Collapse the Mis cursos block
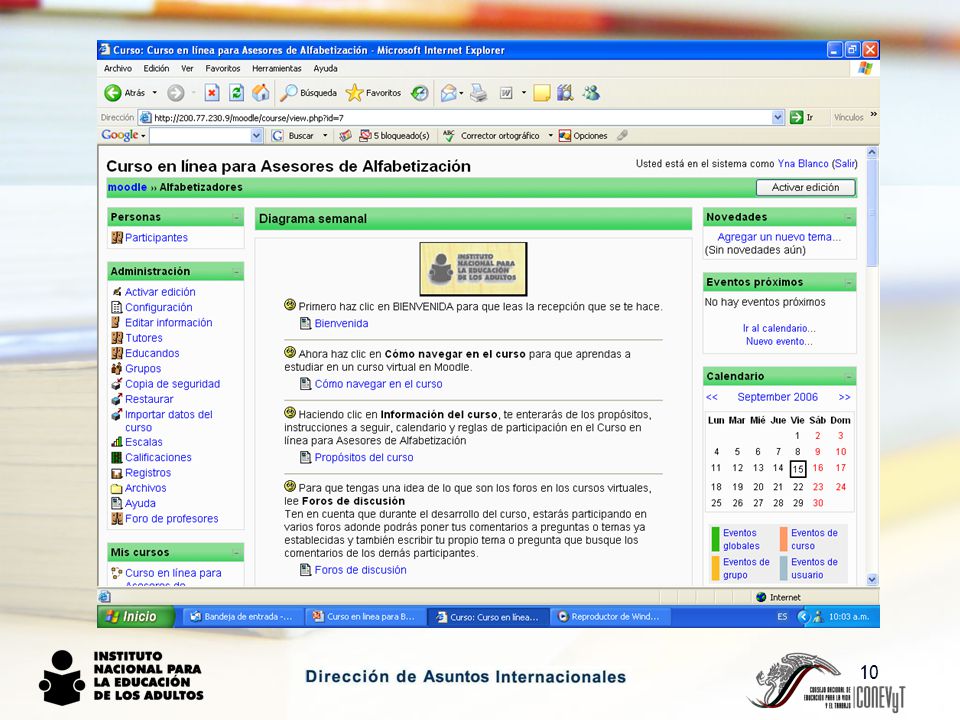 coord(236,552)
